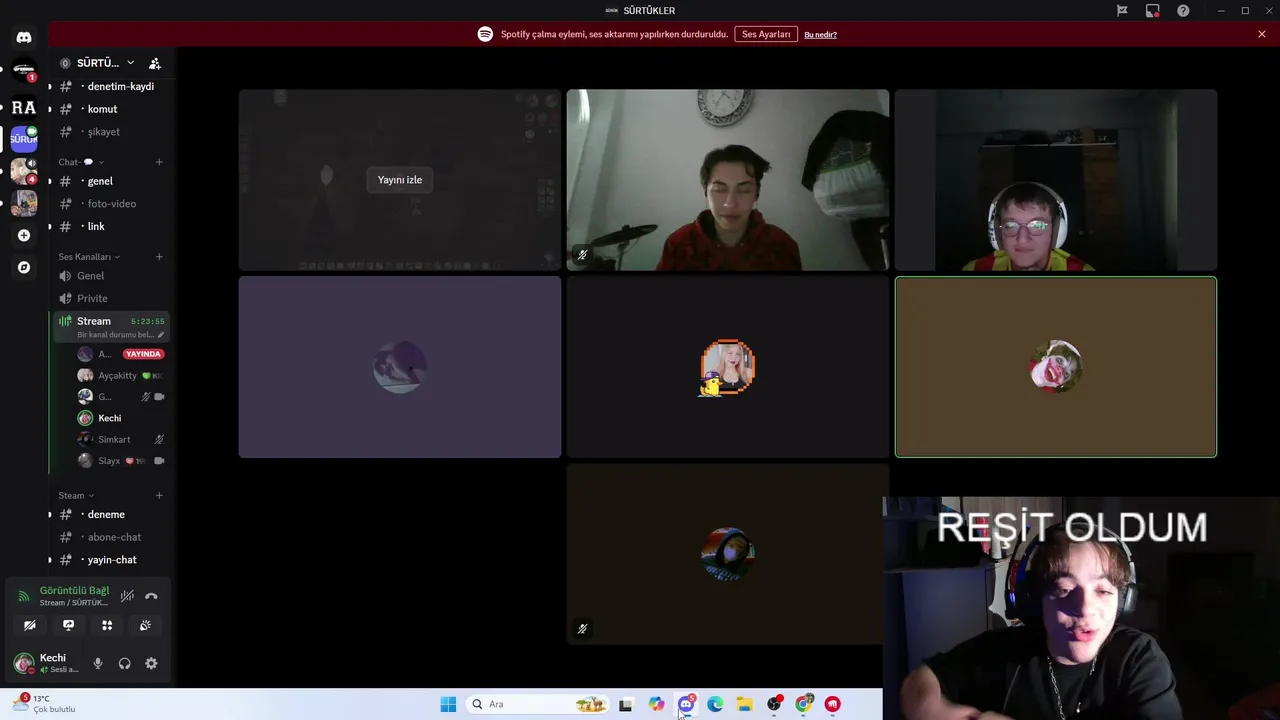Screen dimensions: 1280x720
Task: Select the user with YAYINDA badge
Action: point(121,354)
